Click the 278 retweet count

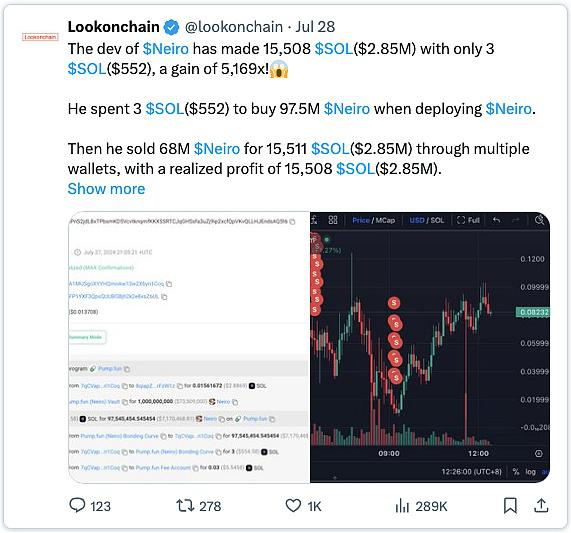pos(210,506)
